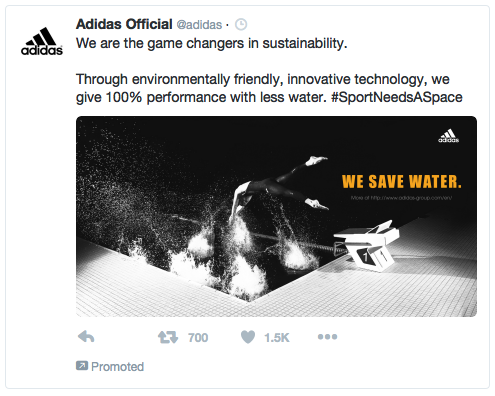Click the Promoted label text
Screen dimensions: 495x396
point(117,367)
